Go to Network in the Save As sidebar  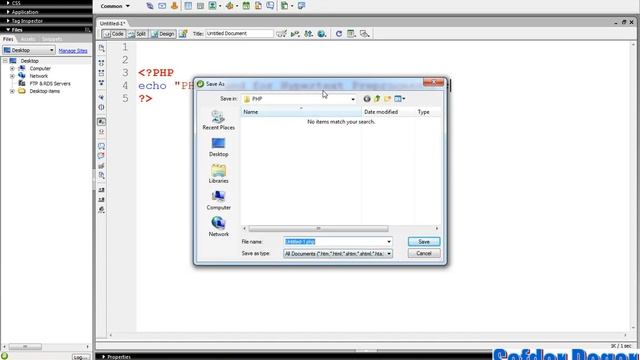pos(218,227)
